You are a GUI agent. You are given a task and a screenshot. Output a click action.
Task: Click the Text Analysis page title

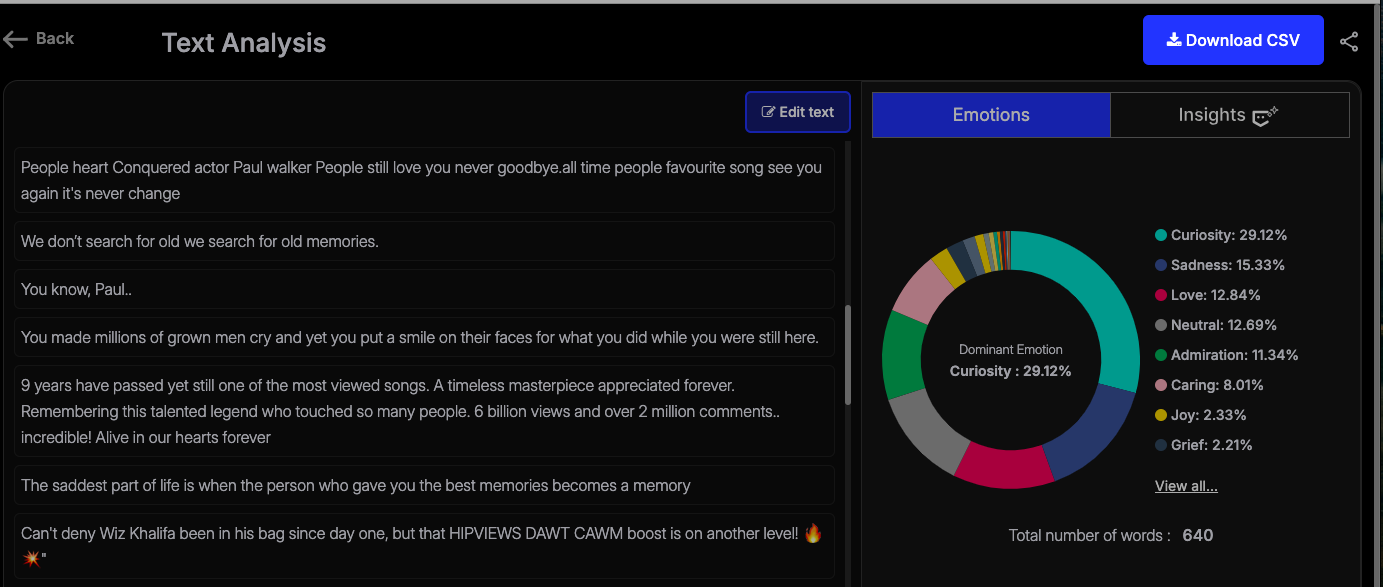click(244, 43)
